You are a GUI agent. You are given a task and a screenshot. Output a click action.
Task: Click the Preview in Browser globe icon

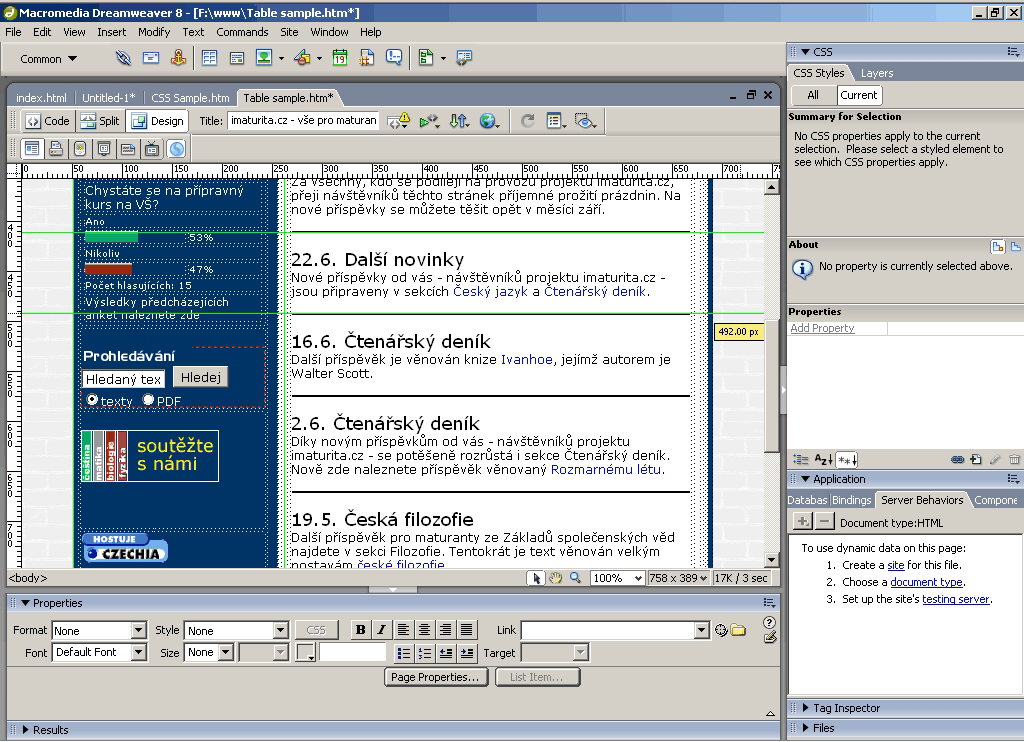(x=488, y=121)
